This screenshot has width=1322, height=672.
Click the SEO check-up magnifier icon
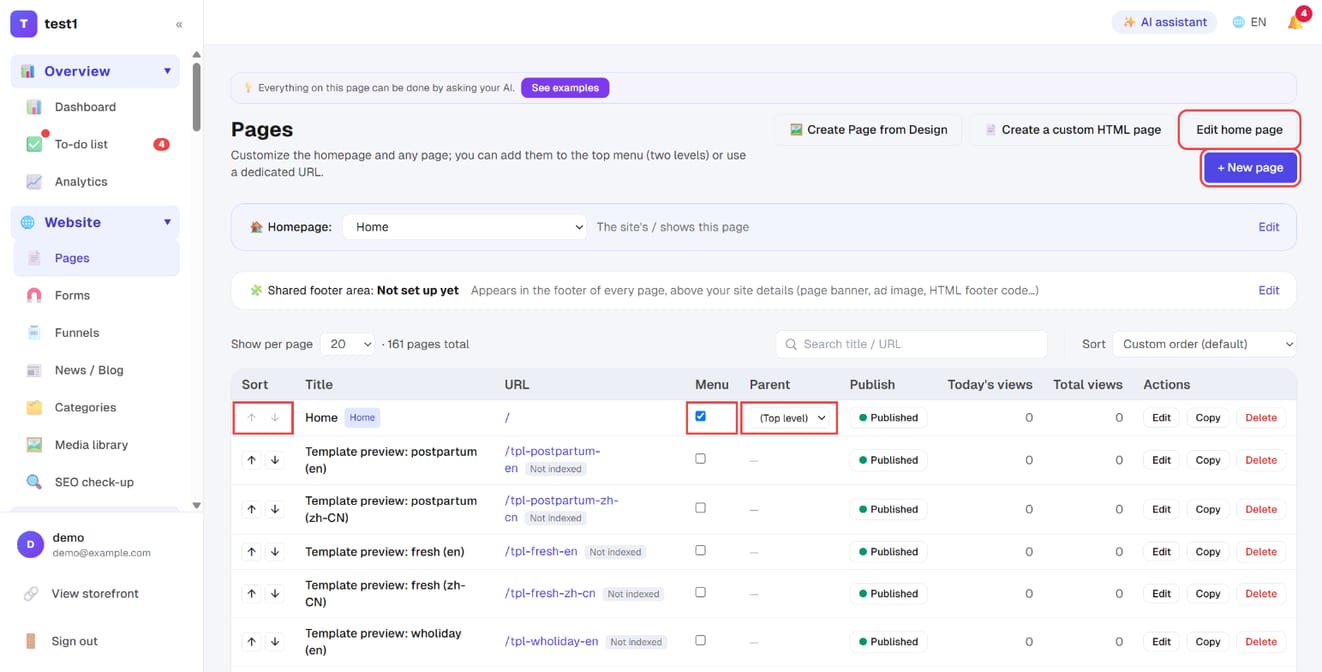(34, 482)
